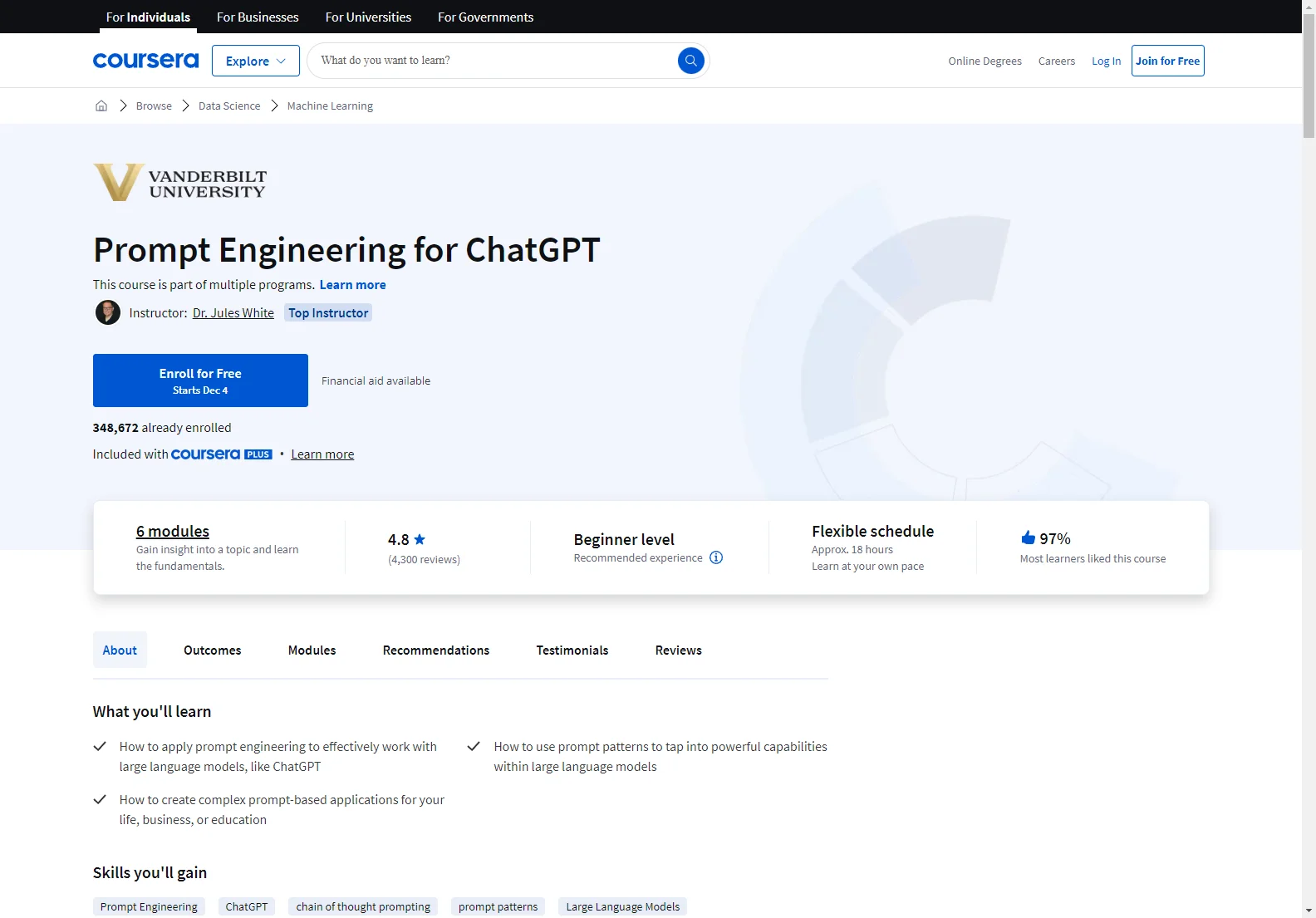Click the 'Skills you'll gain' heading
This screenshot has height=918, width=1316.
click(x=150, y=872)
